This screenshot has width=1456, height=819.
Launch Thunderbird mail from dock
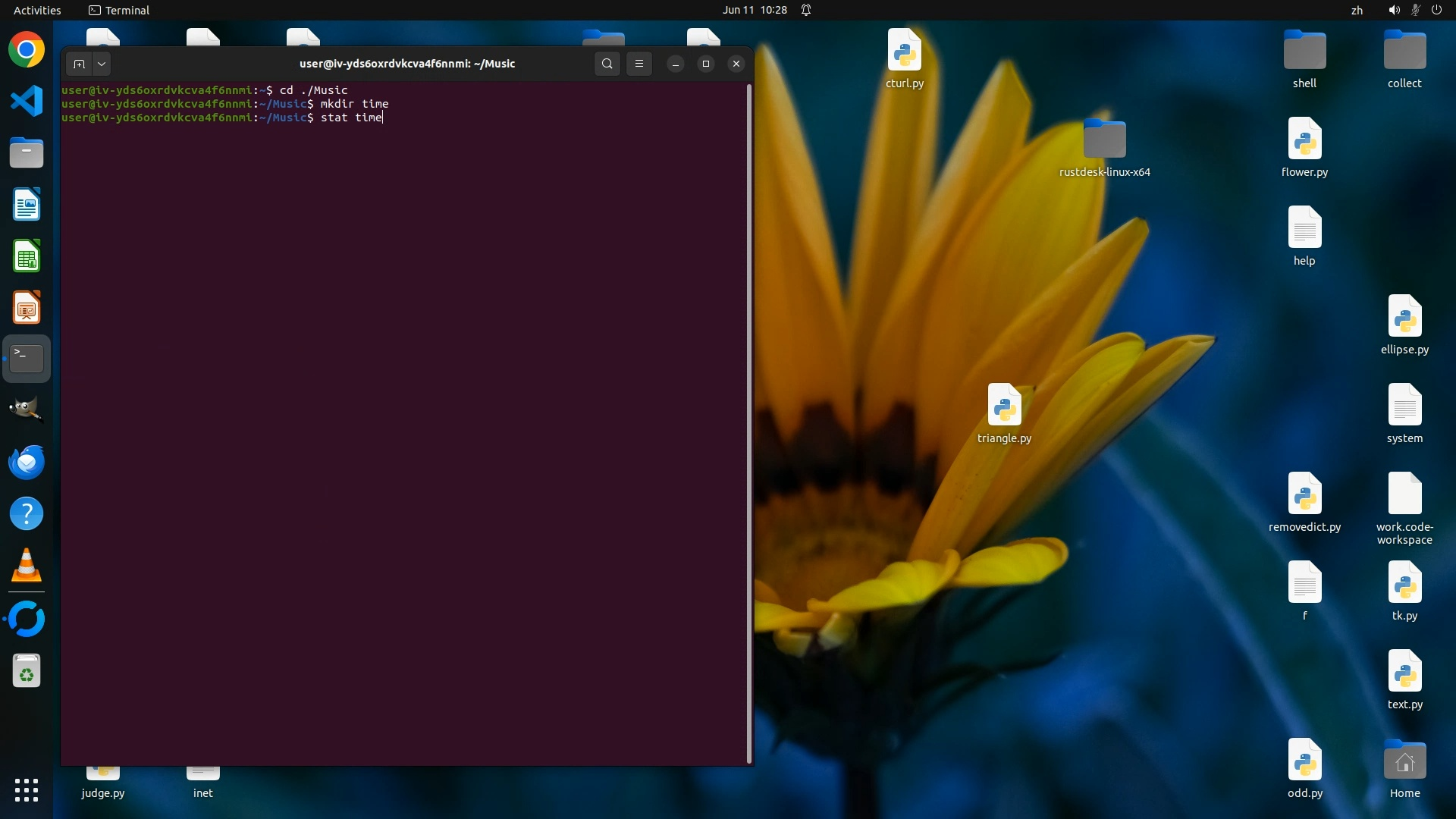[27, 462]
